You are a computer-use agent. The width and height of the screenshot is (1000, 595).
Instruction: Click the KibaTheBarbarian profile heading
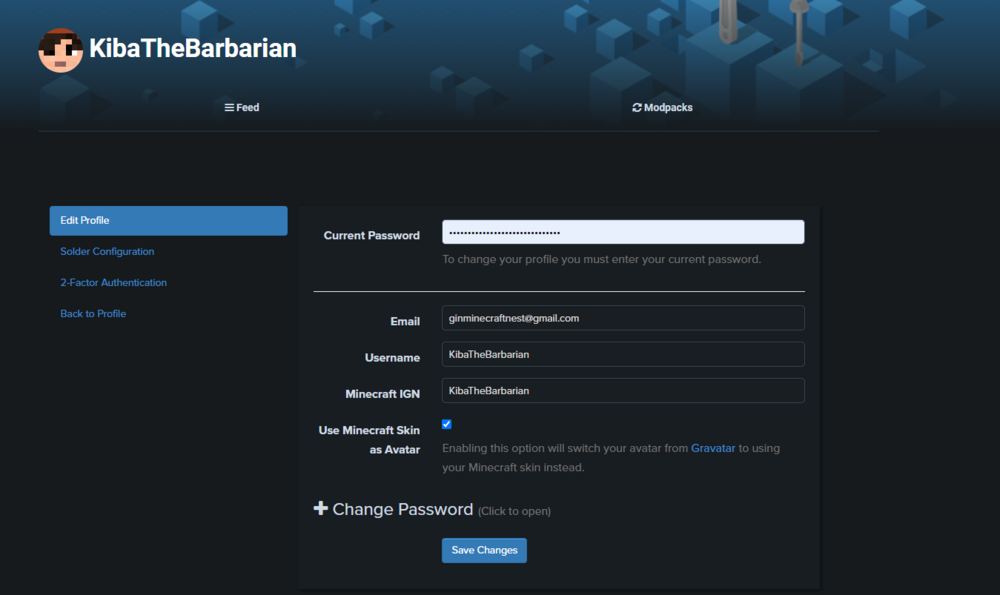pos(193,48)
